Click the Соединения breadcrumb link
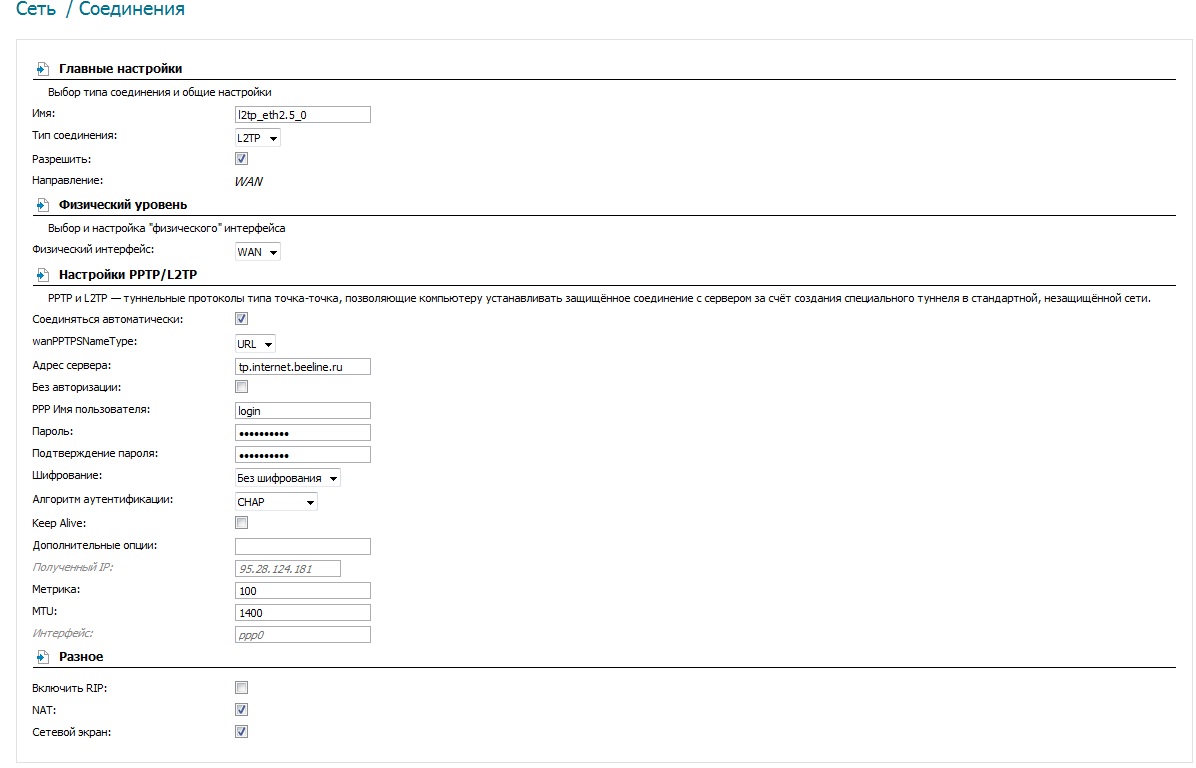The height and width of the screenshot is (768, 1196). [132, 9]
